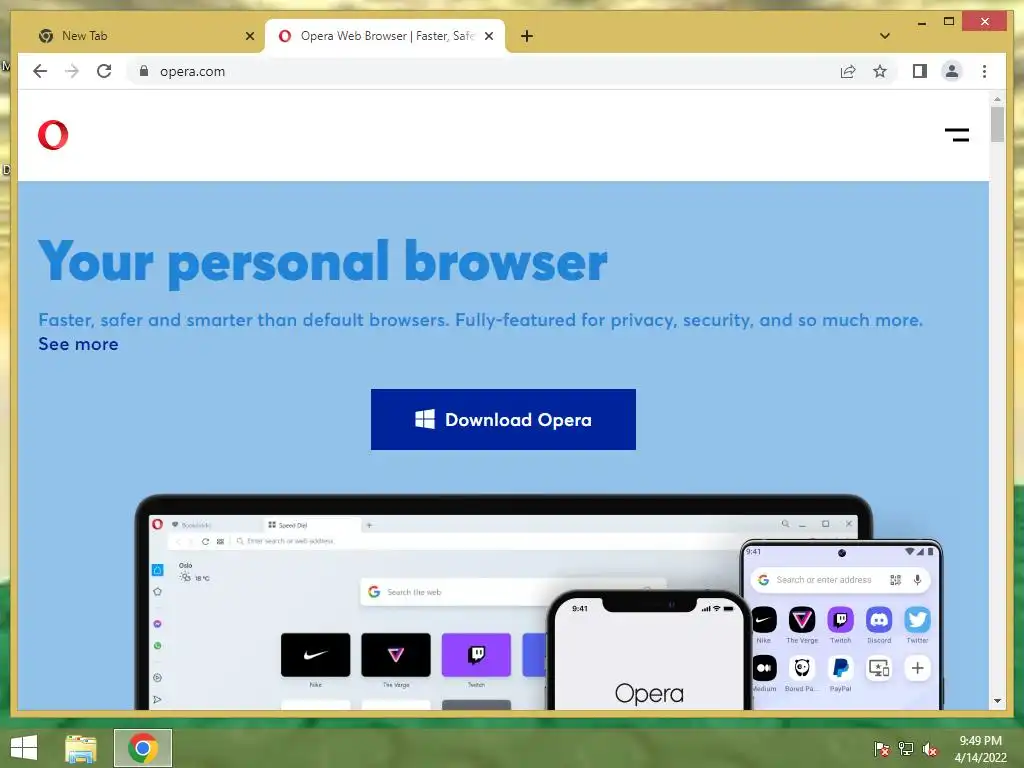Click the phone mockup's search or enter address field

[840, 580]
